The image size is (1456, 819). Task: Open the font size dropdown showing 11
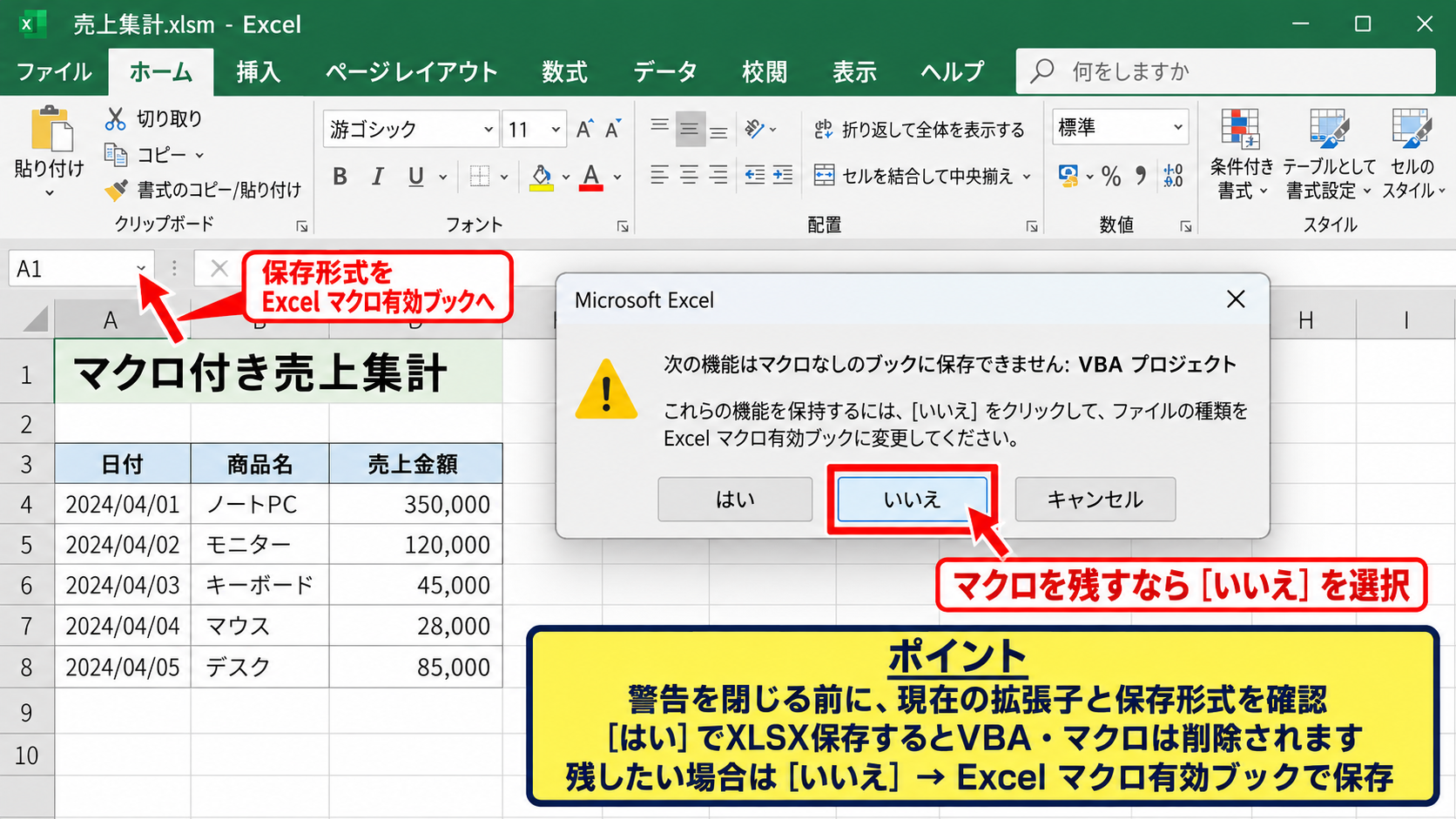(556, 130)
